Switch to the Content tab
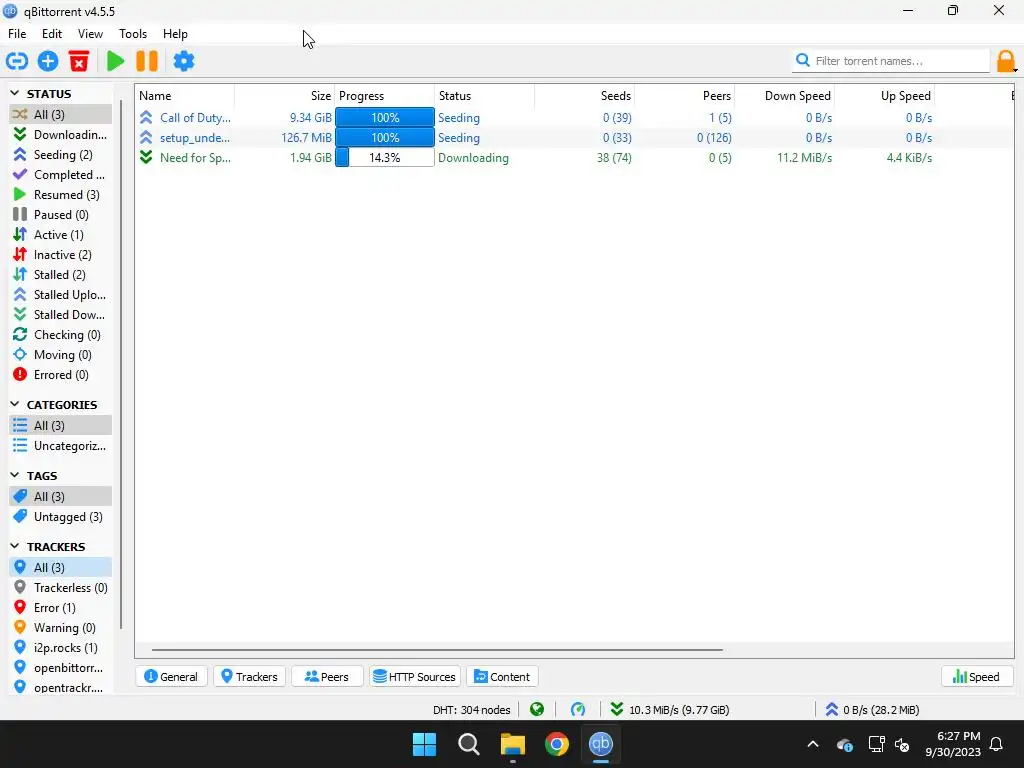The height and width of the screenshot is (768, 1024). (502, 677)
